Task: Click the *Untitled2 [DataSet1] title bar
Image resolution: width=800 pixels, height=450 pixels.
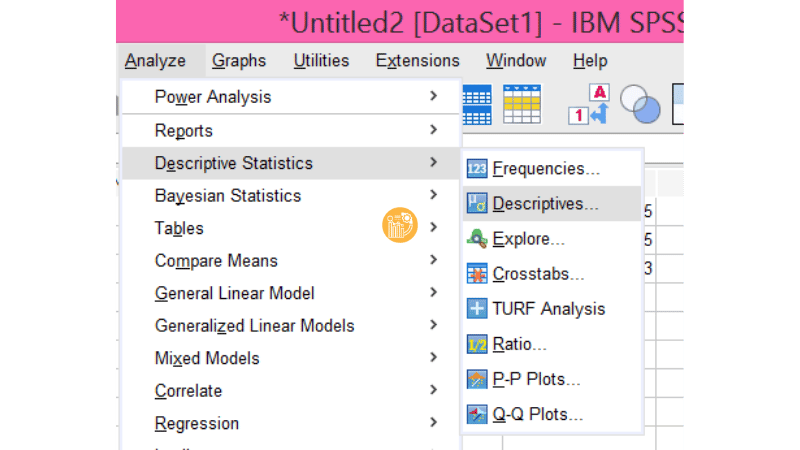Action: pyautogui.click(x=400, y=21)
